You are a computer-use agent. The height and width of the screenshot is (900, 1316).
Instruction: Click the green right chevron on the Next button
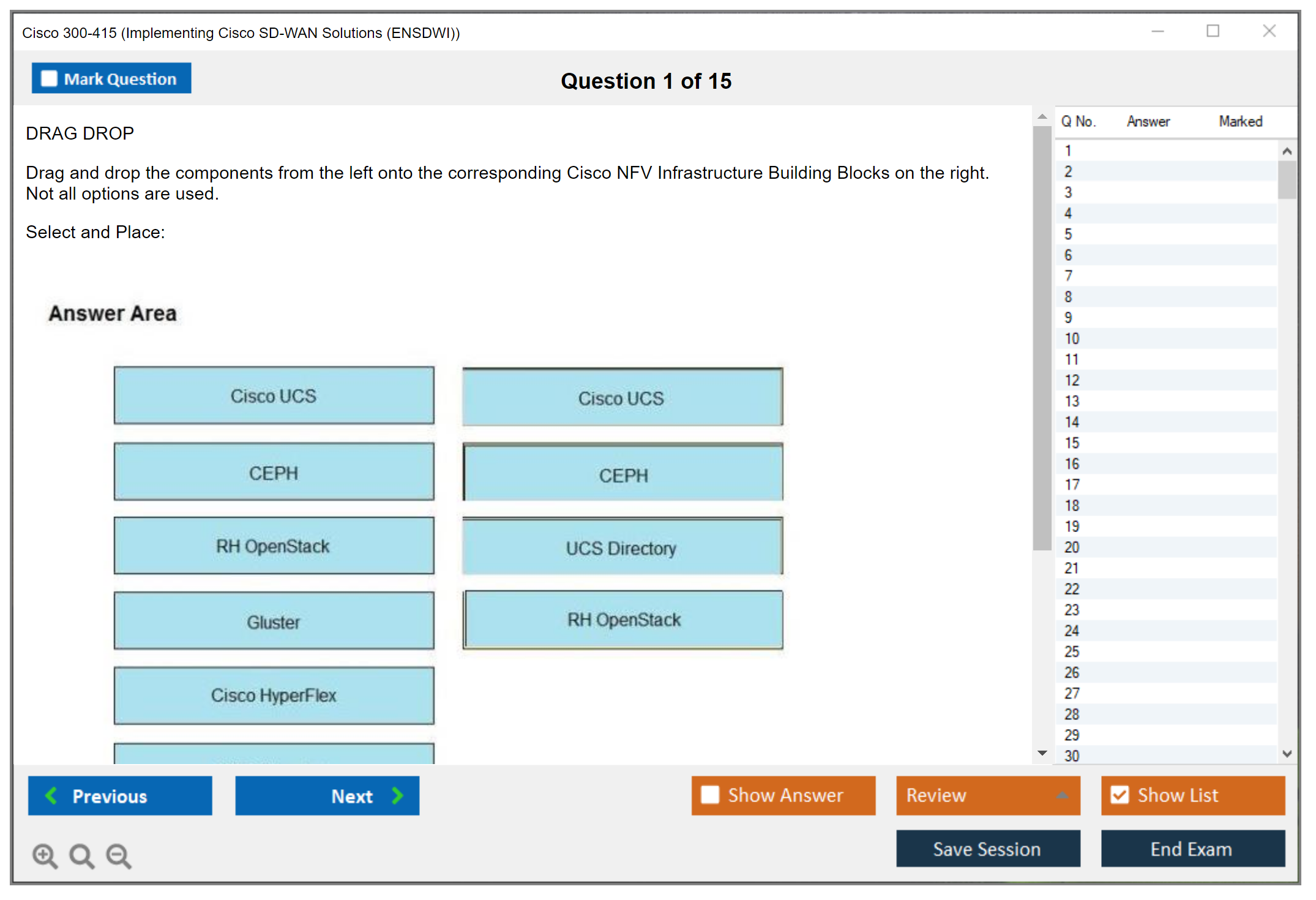[397, 795]
